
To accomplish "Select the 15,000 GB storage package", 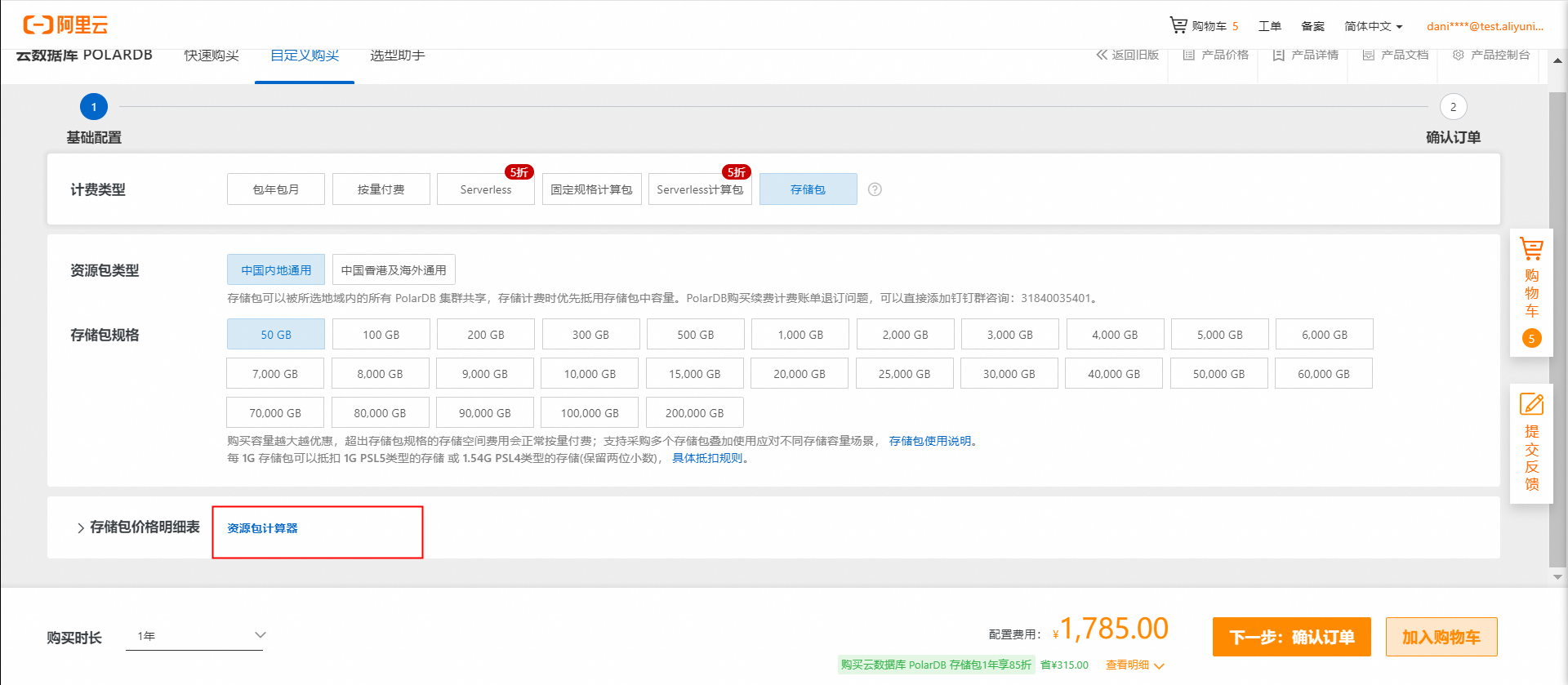I will (x=695, y=374).
